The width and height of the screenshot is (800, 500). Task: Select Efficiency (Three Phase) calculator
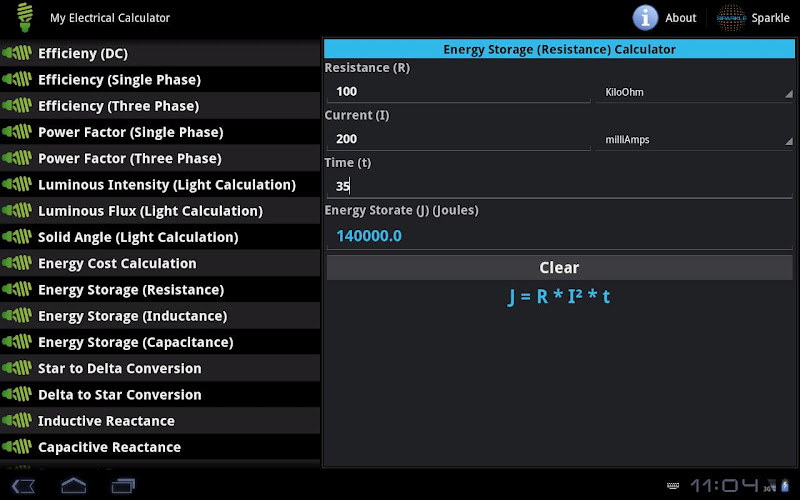[x=160, y=106]
